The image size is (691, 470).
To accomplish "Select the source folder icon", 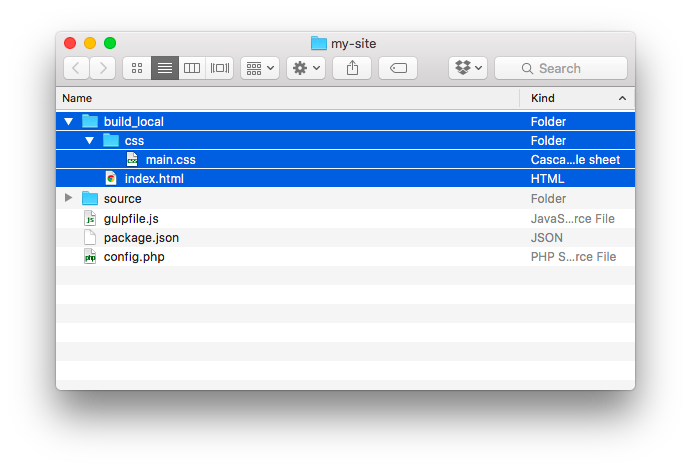I will [90, 198].
